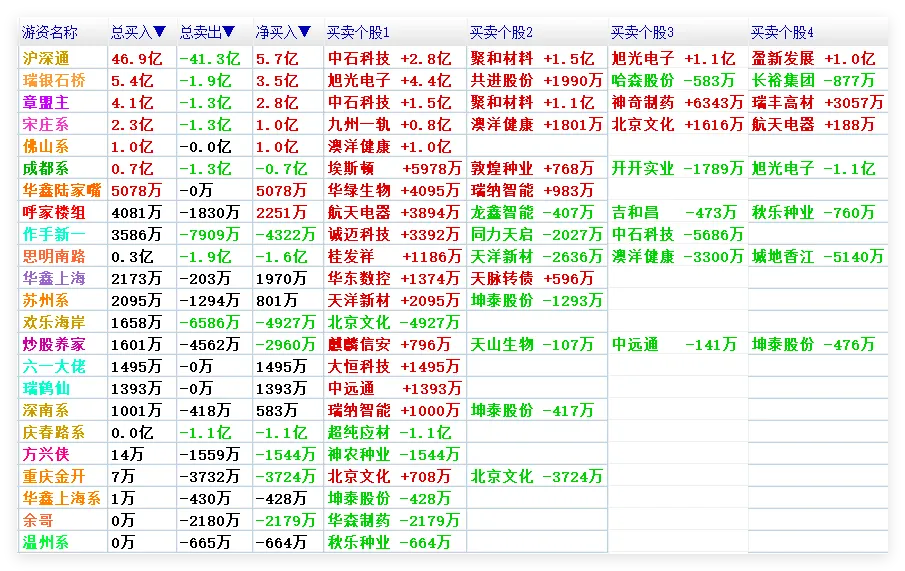Select the 买卖个股3 column header

pos(642,32)
